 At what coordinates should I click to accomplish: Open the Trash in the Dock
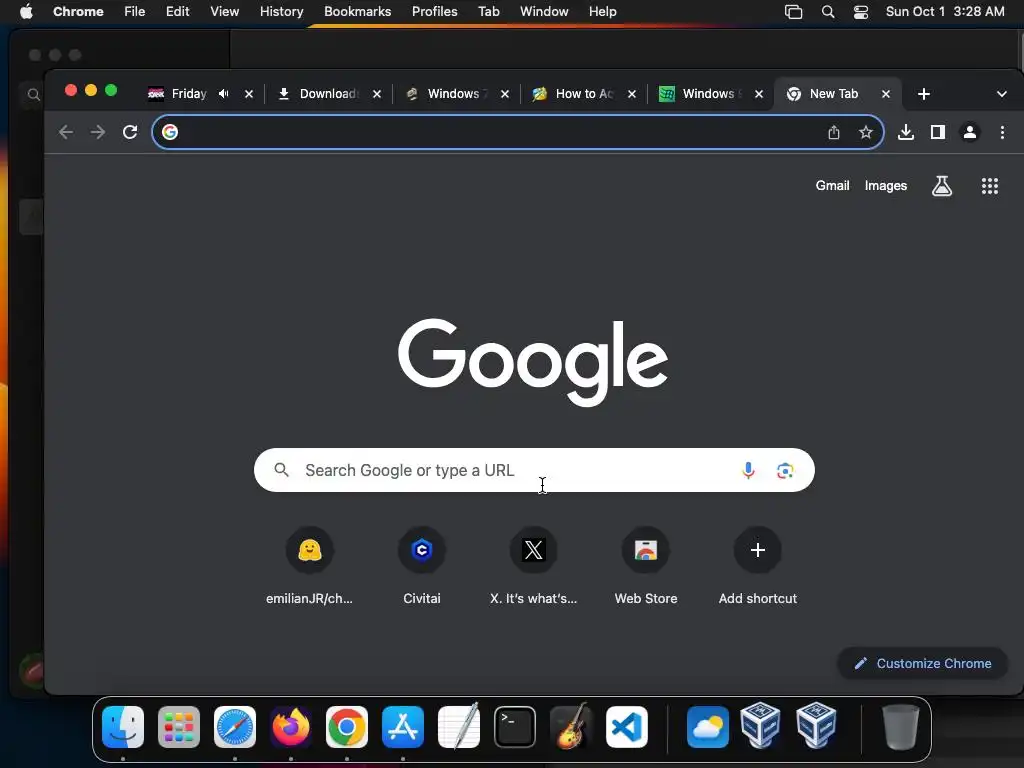[901, 727]
